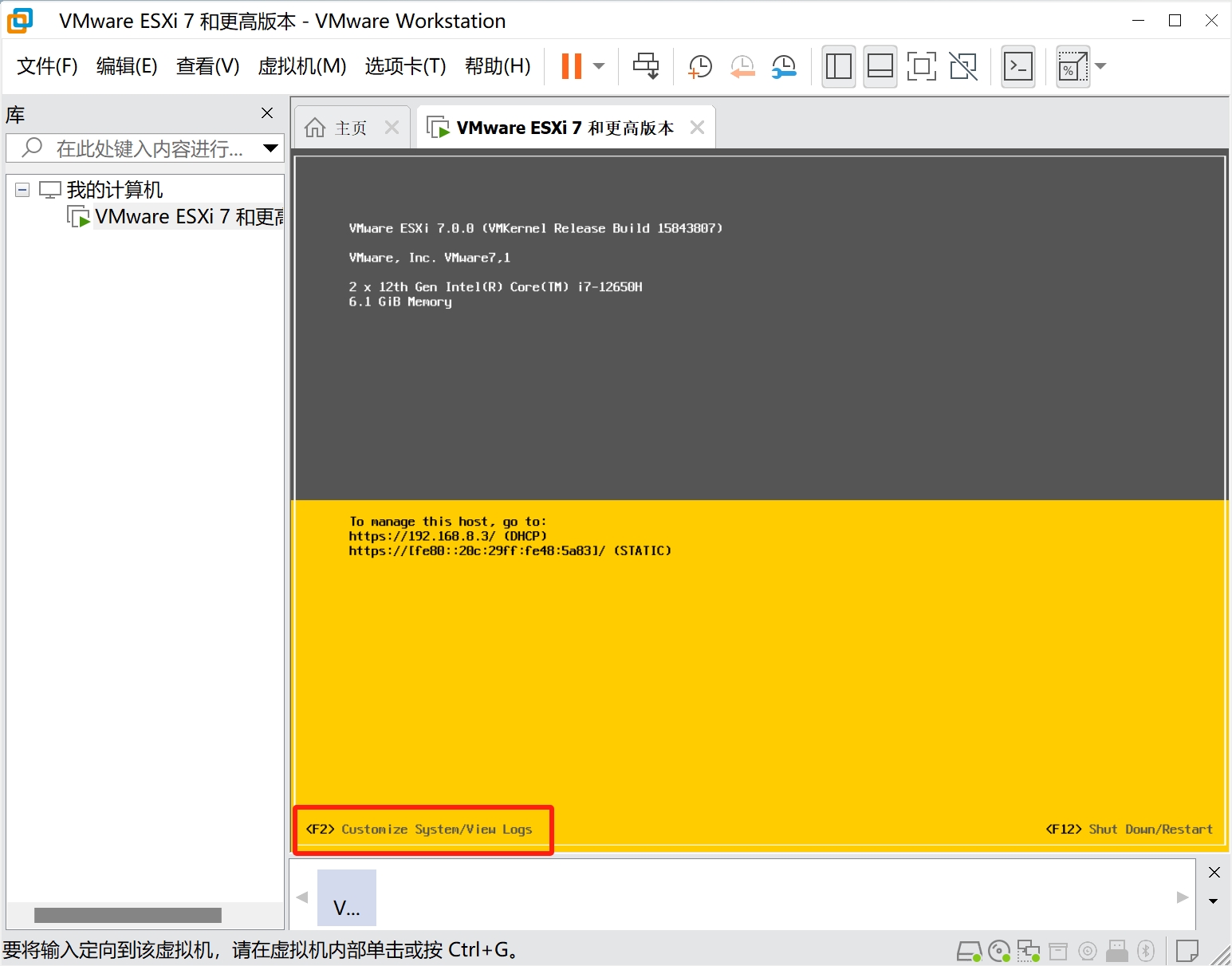1232x966 pixels.
Task: Click the send Ctrl+Alt+Del icon
Action: point(646,66)
